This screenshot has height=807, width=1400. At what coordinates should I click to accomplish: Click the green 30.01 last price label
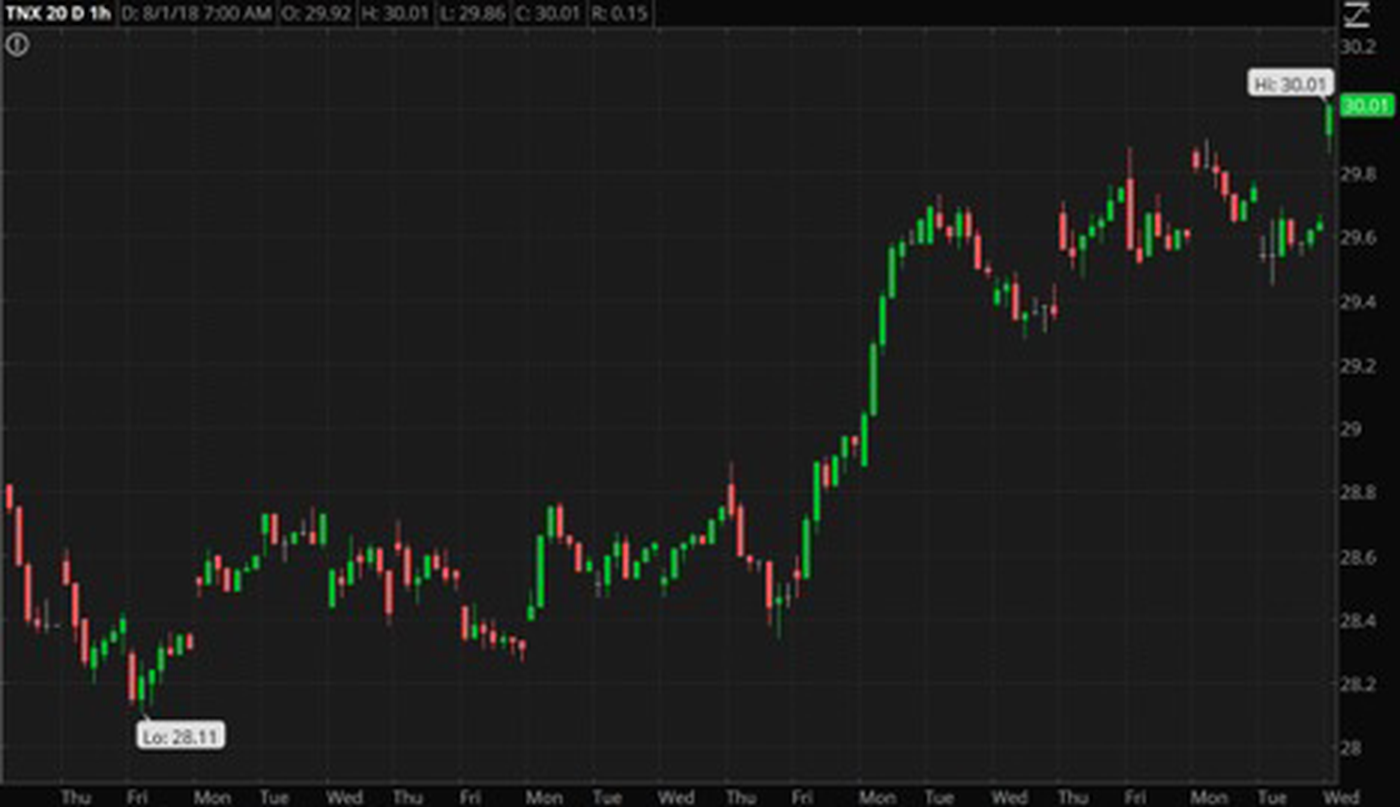coord(1365,106)
